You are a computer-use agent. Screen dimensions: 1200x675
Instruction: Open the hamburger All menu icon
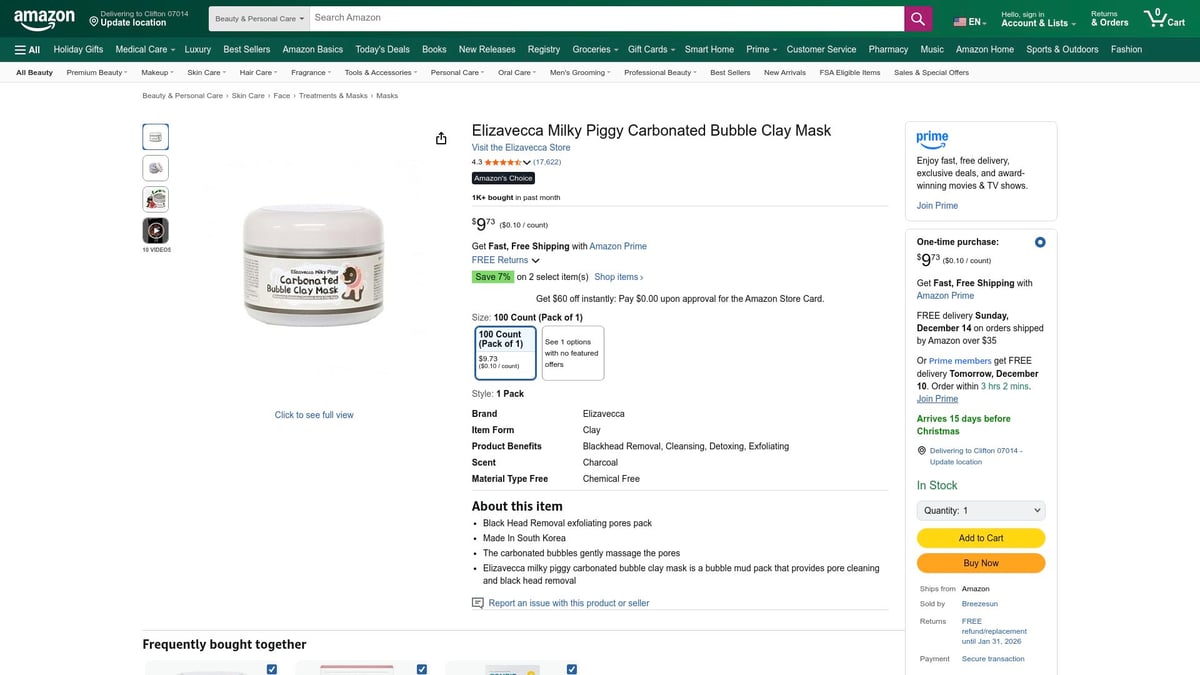tap(19, 48)
